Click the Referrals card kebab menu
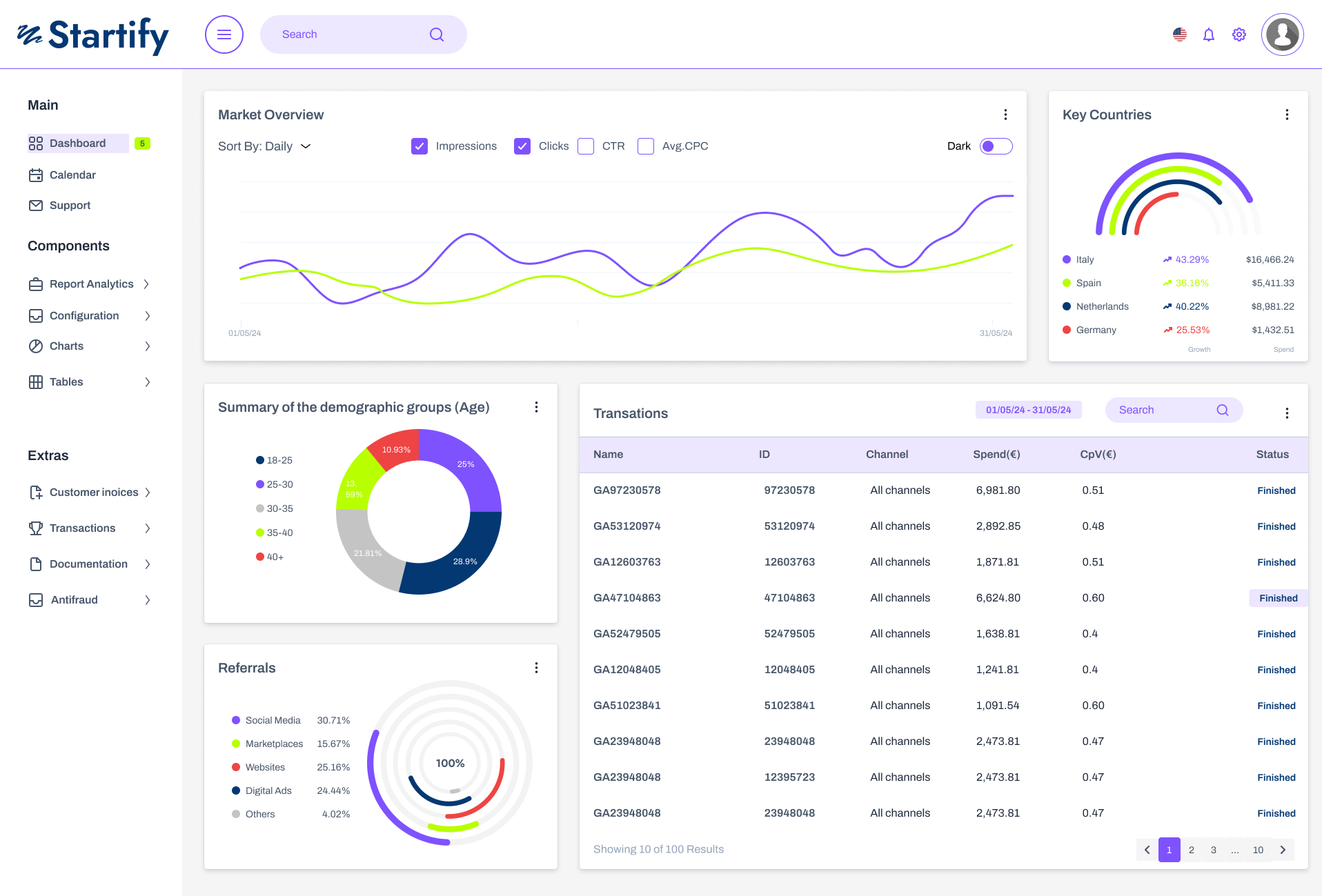This screenshot has width=1322, height=896. point(536,668)
